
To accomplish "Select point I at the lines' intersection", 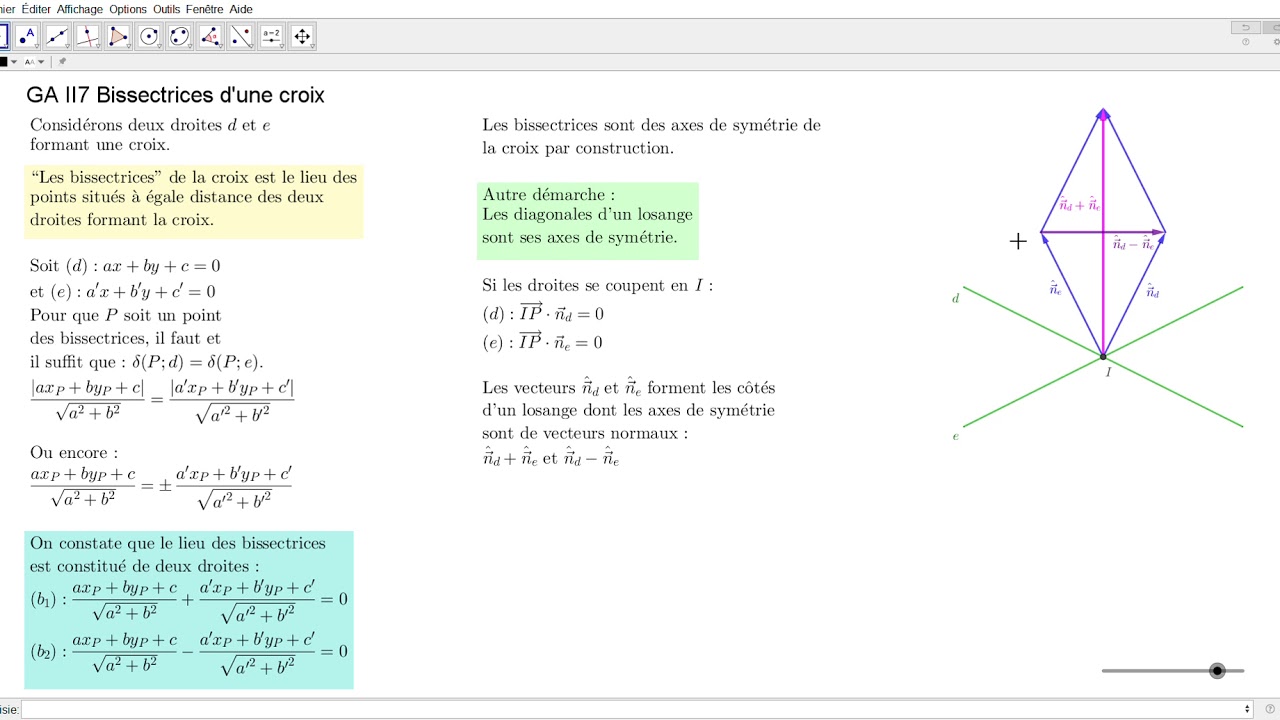I will pos(1103,357).
